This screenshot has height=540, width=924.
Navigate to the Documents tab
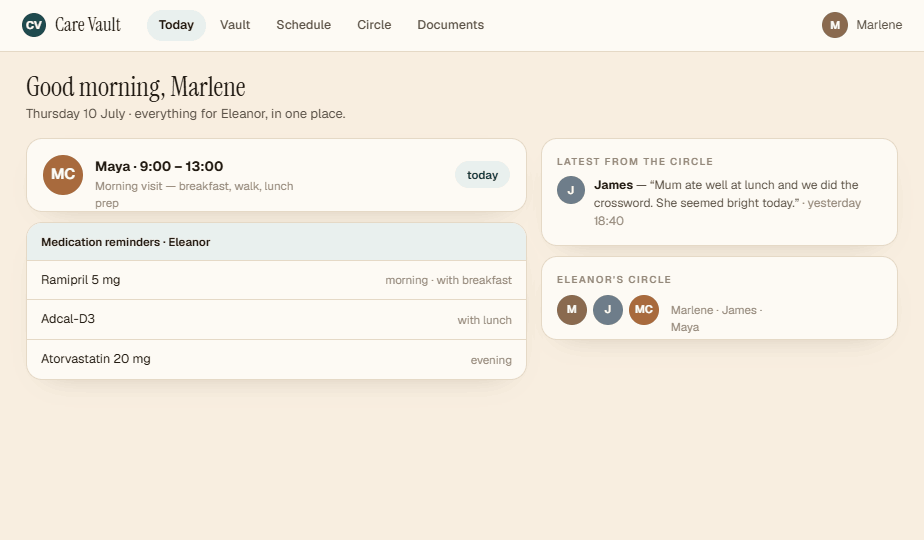tap(451, 25)
